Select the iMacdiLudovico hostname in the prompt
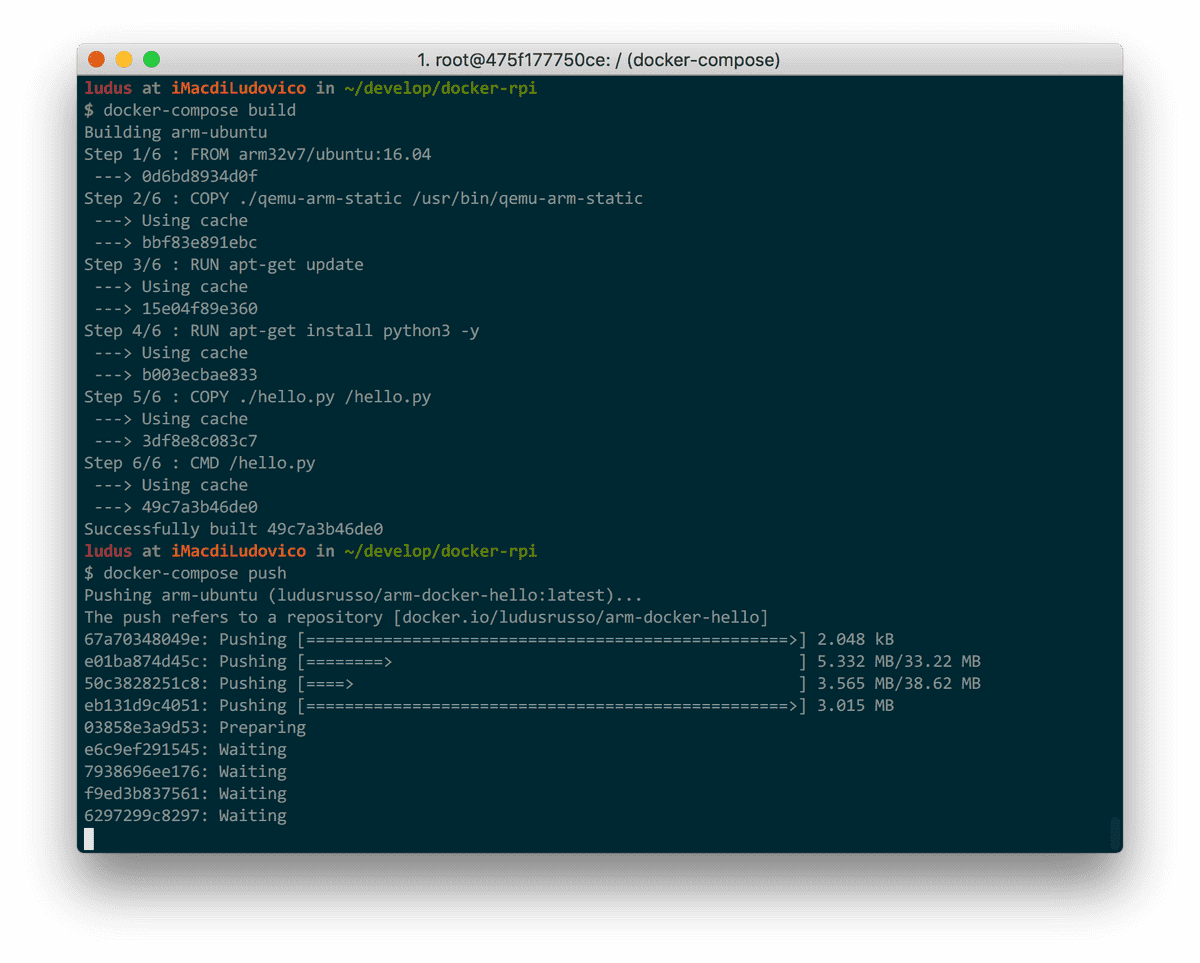The width and height of the screenshot is (1200, 963). (x=240, y=88)
